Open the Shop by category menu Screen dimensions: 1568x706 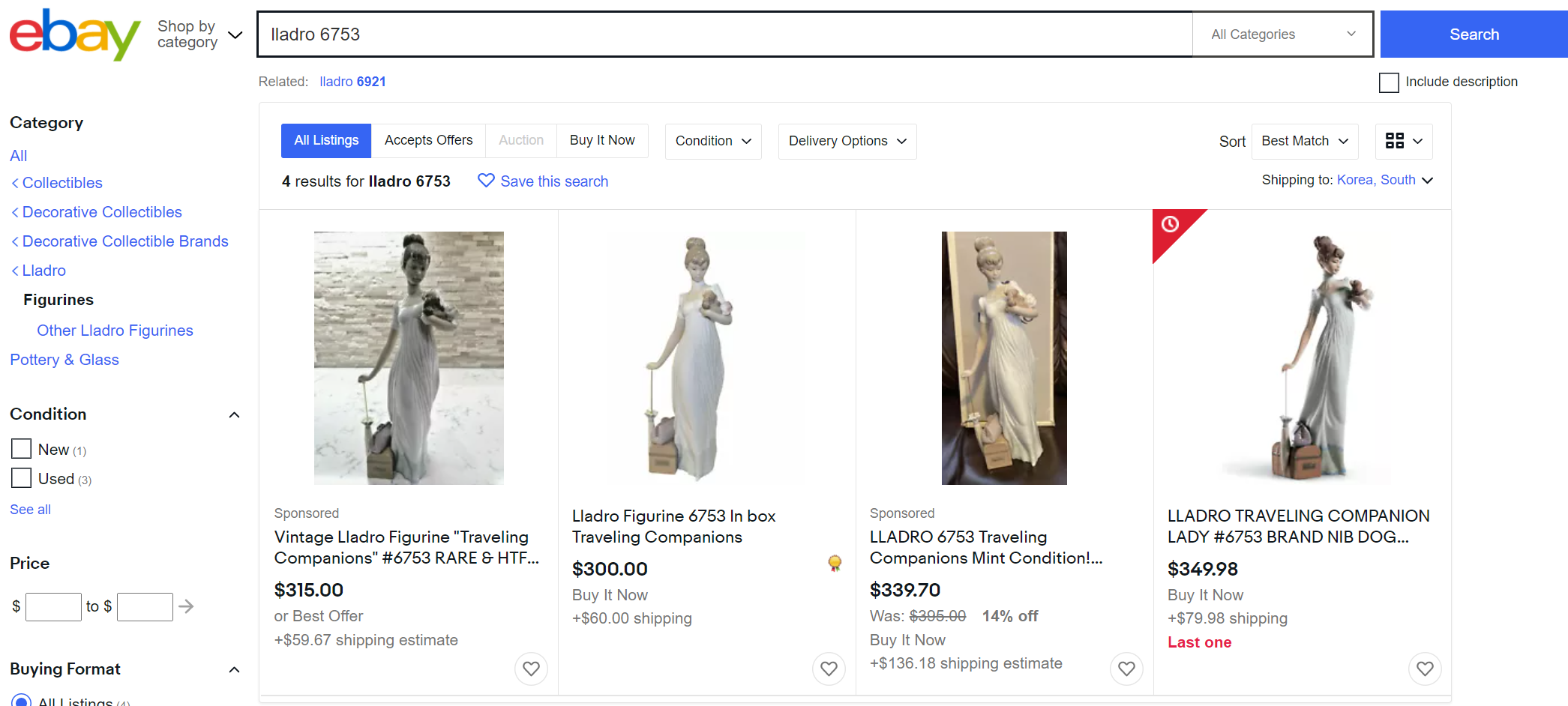click(200, 34)
